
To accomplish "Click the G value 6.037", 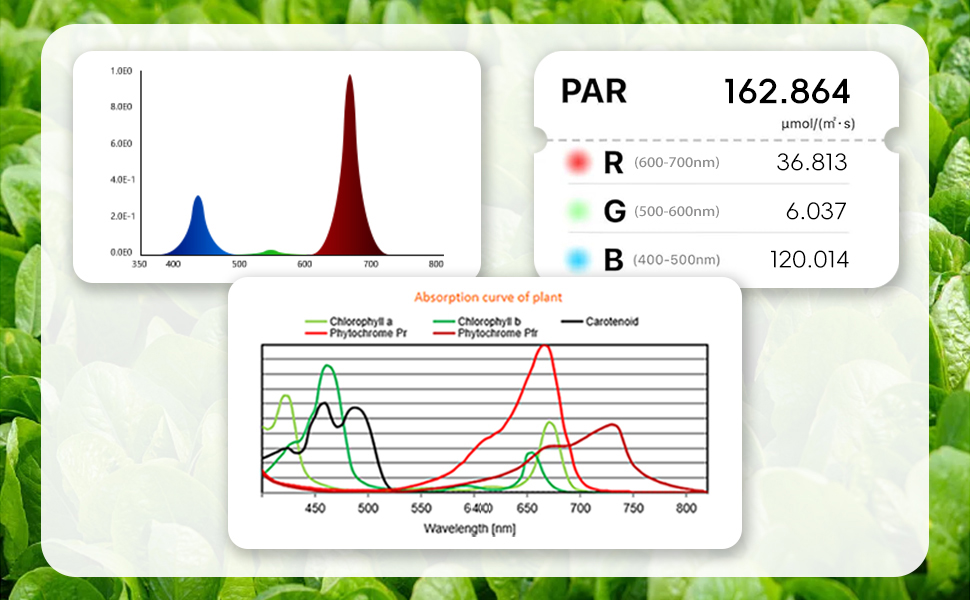I will click(816, 212).
